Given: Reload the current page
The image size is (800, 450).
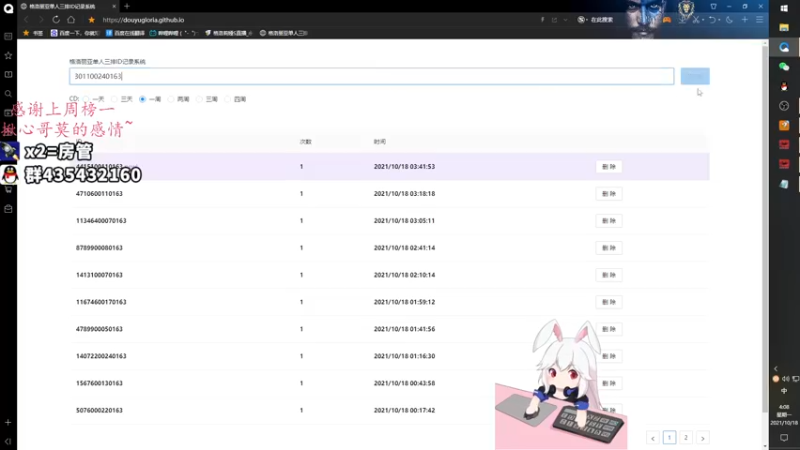Looking at the screenshot, I should (56, 20).
